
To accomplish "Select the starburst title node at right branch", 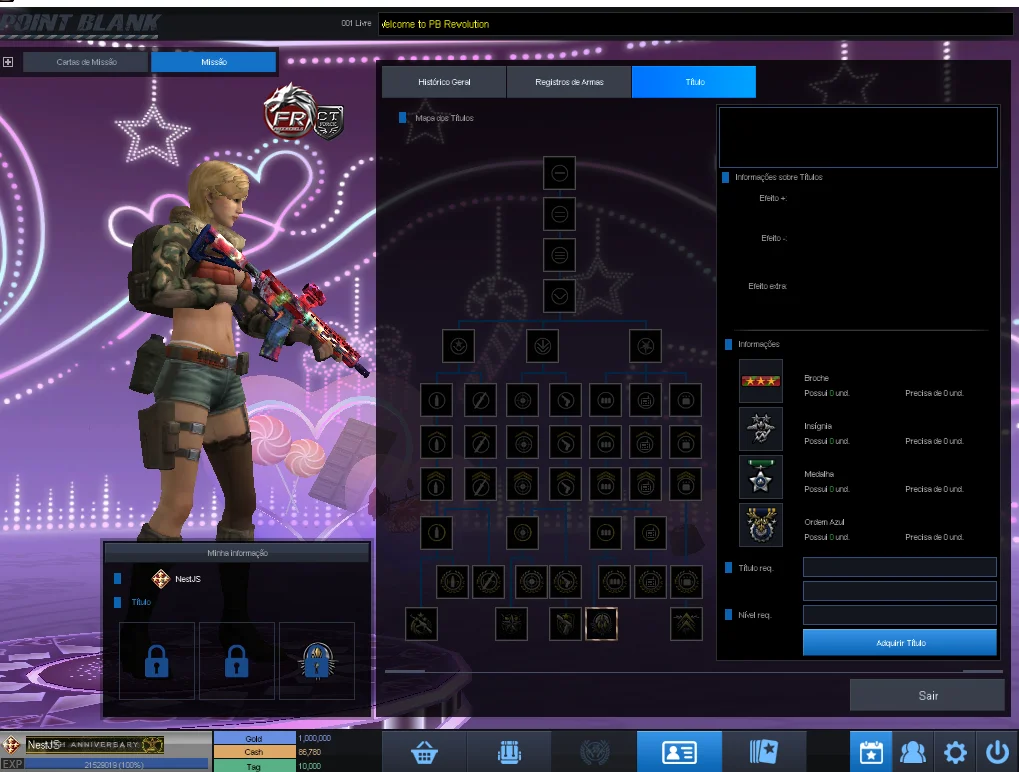I will tap(645, 346).
